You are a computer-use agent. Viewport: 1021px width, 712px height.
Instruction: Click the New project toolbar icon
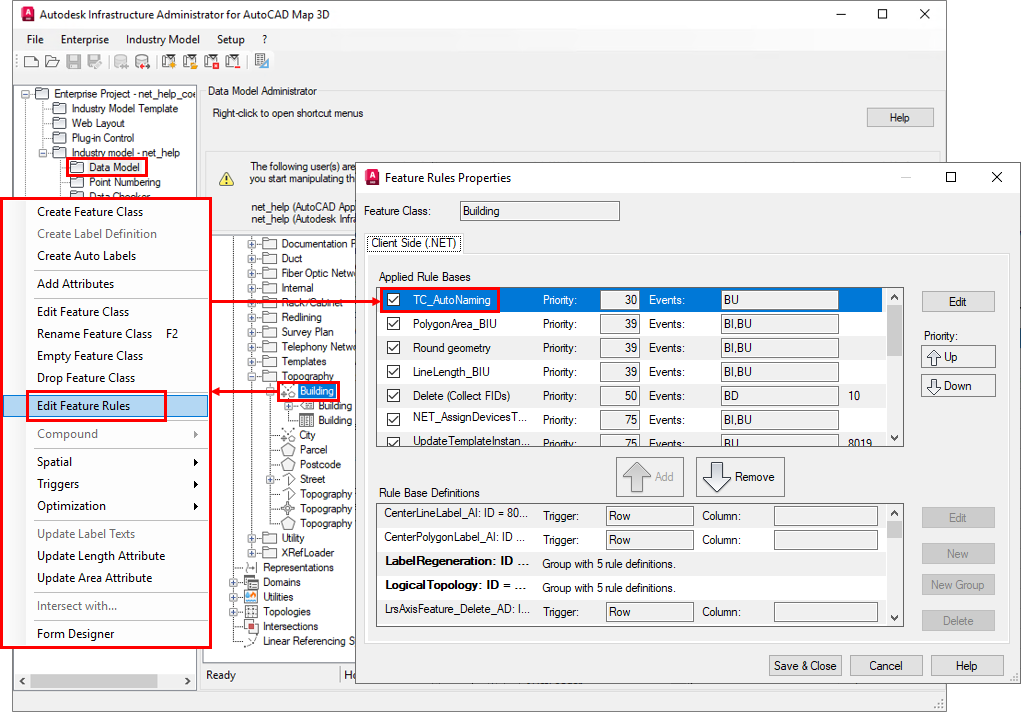point(31,62)
